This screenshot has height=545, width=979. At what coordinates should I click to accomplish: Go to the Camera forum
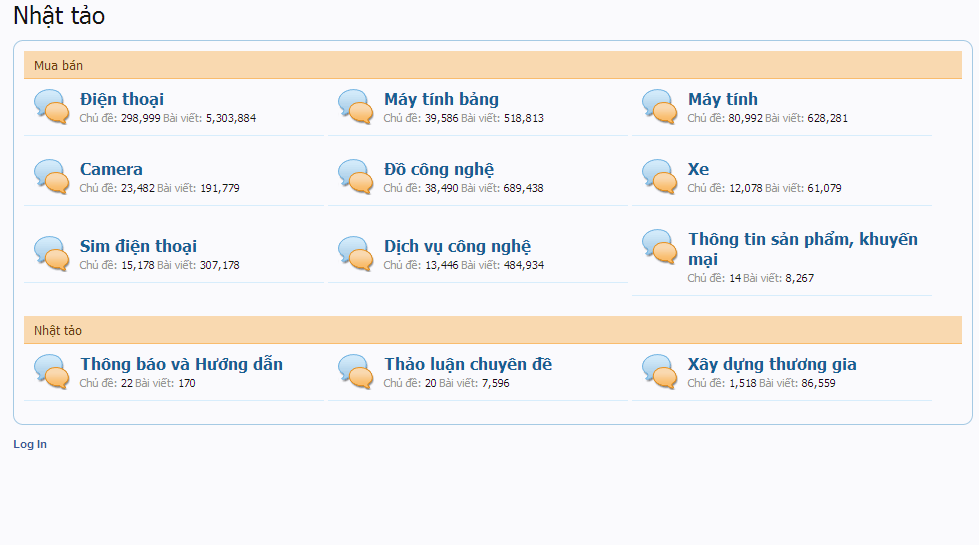point(111,169)
